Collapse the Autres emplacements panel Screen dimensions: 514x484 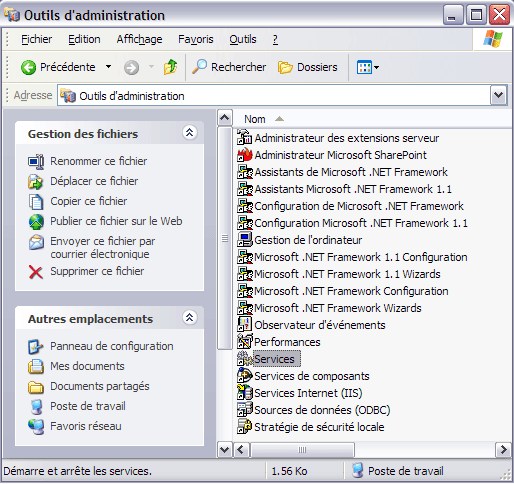point(190,318)
